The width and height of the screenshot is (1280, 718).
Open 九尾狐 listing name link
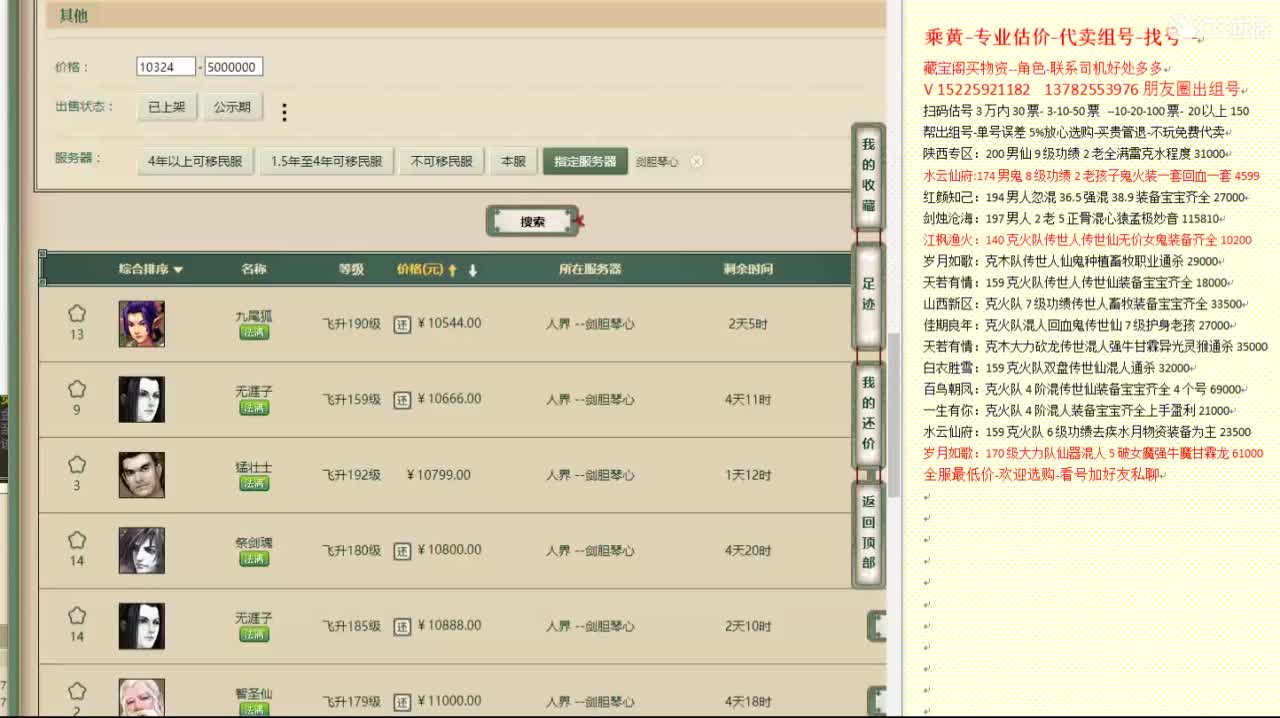click(254, 316)
